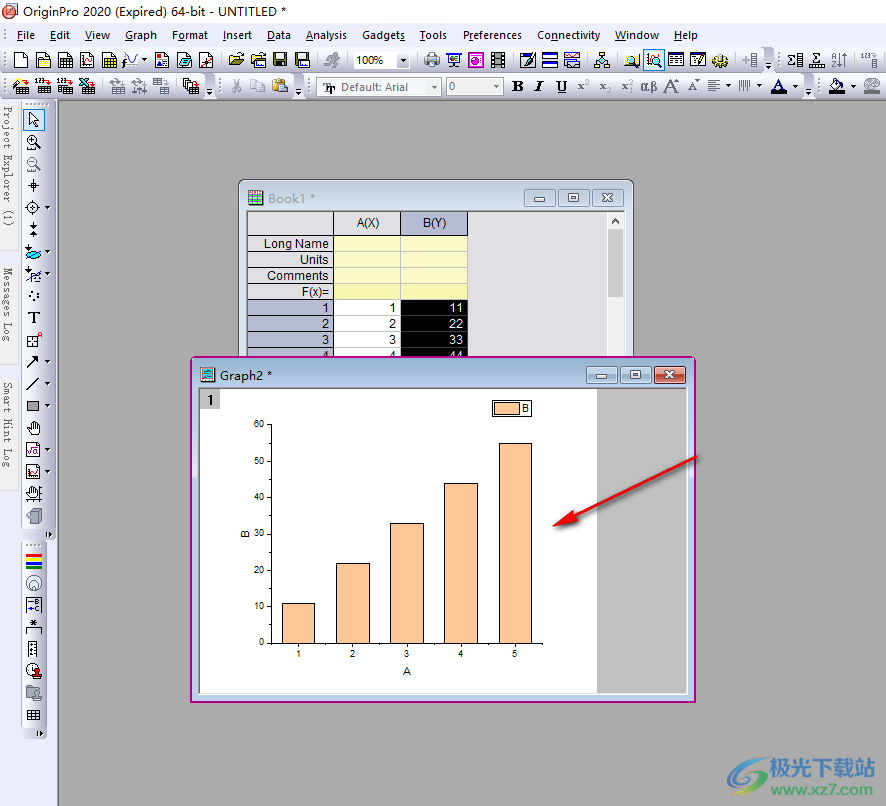Select row 2 header in Book1
The height and width of the screenshot is (806, 886).
click(x=290, y=324)
